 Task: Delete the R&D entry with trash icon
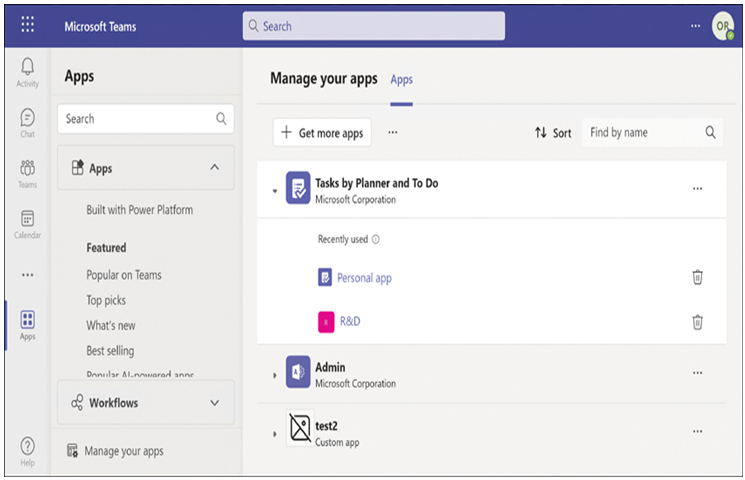(697, 322)
